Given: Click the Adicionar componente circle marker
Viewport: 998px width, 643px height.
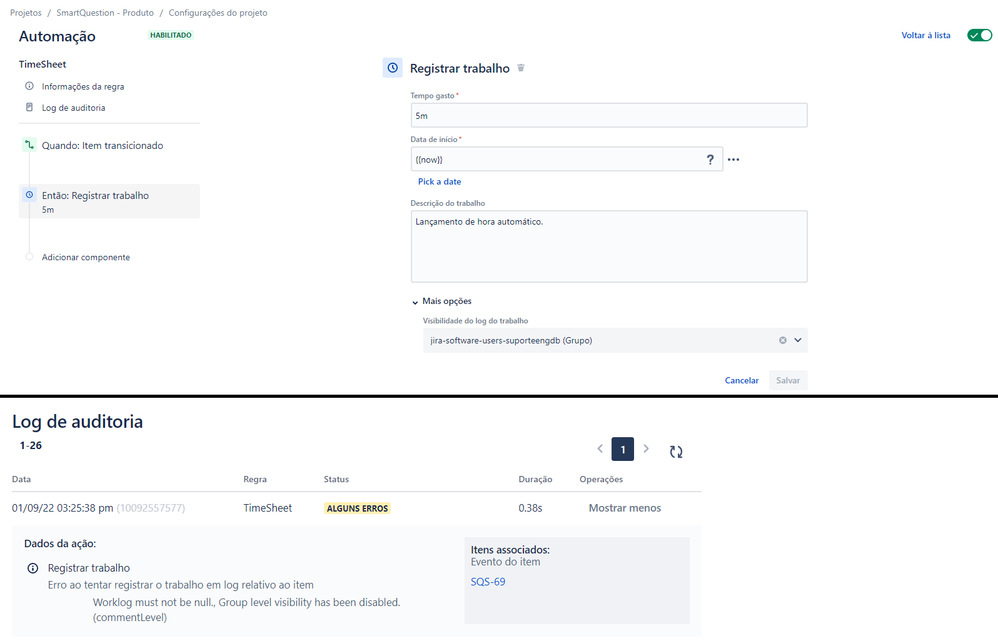Looking at the screenshot, I should click(x=29, y=257).
